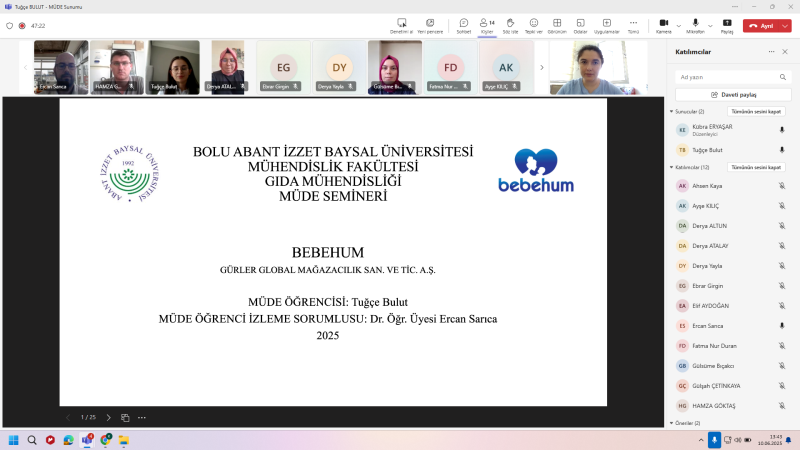The width and height of the screenshot is (800, 450).
Task: Open camera options dropdown arrow
Action: (x=679, y=26)
